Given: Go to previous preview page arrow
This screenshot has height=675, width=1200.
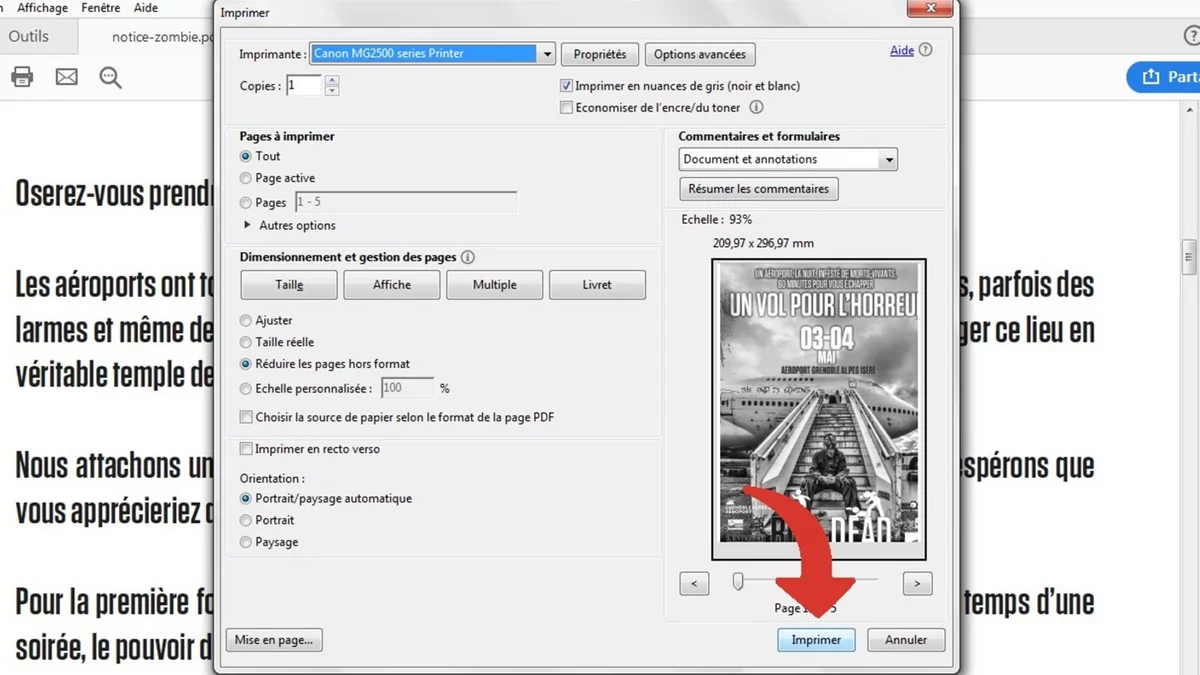Looking at the screenshot, I should pyautogui.click(x=694, y=583).
